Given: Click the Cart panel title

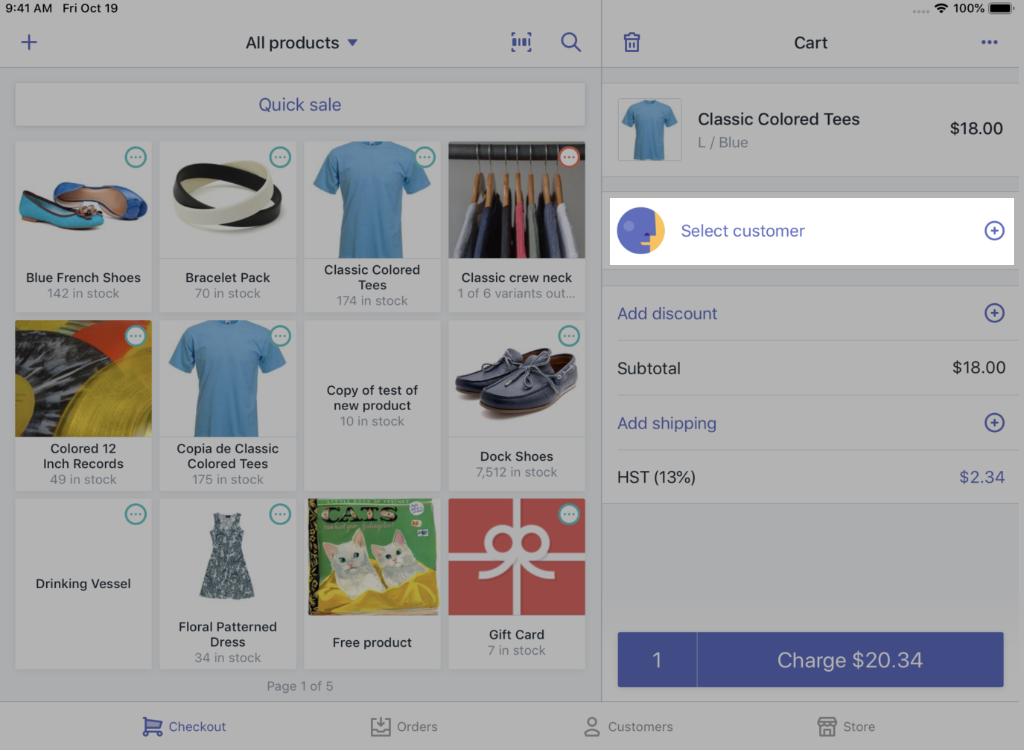Looking at the screenshot, I should click(x=810, y=42).
